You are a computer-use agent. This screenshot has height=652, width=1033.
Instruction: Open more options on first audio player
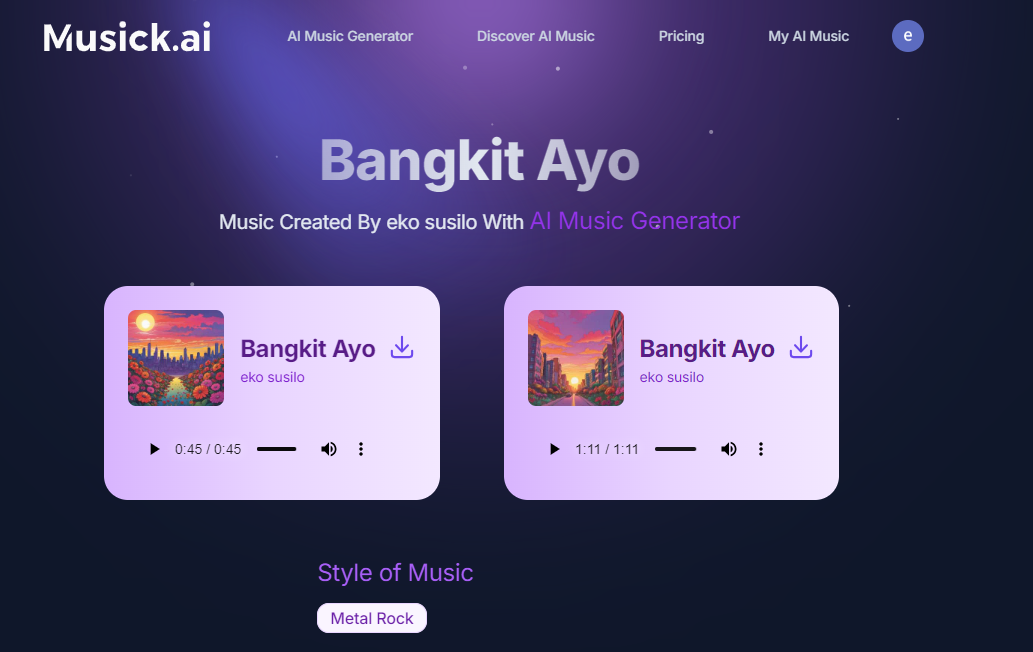[x=361, y=449]
